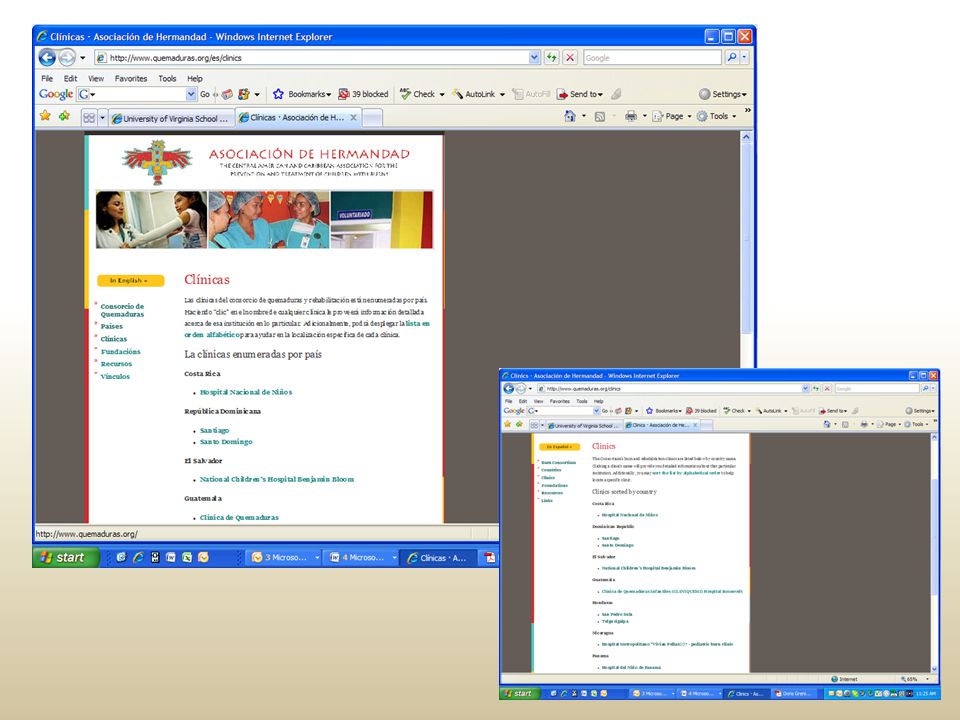Open View menu in Clínicas window

[x=96, y=78]
